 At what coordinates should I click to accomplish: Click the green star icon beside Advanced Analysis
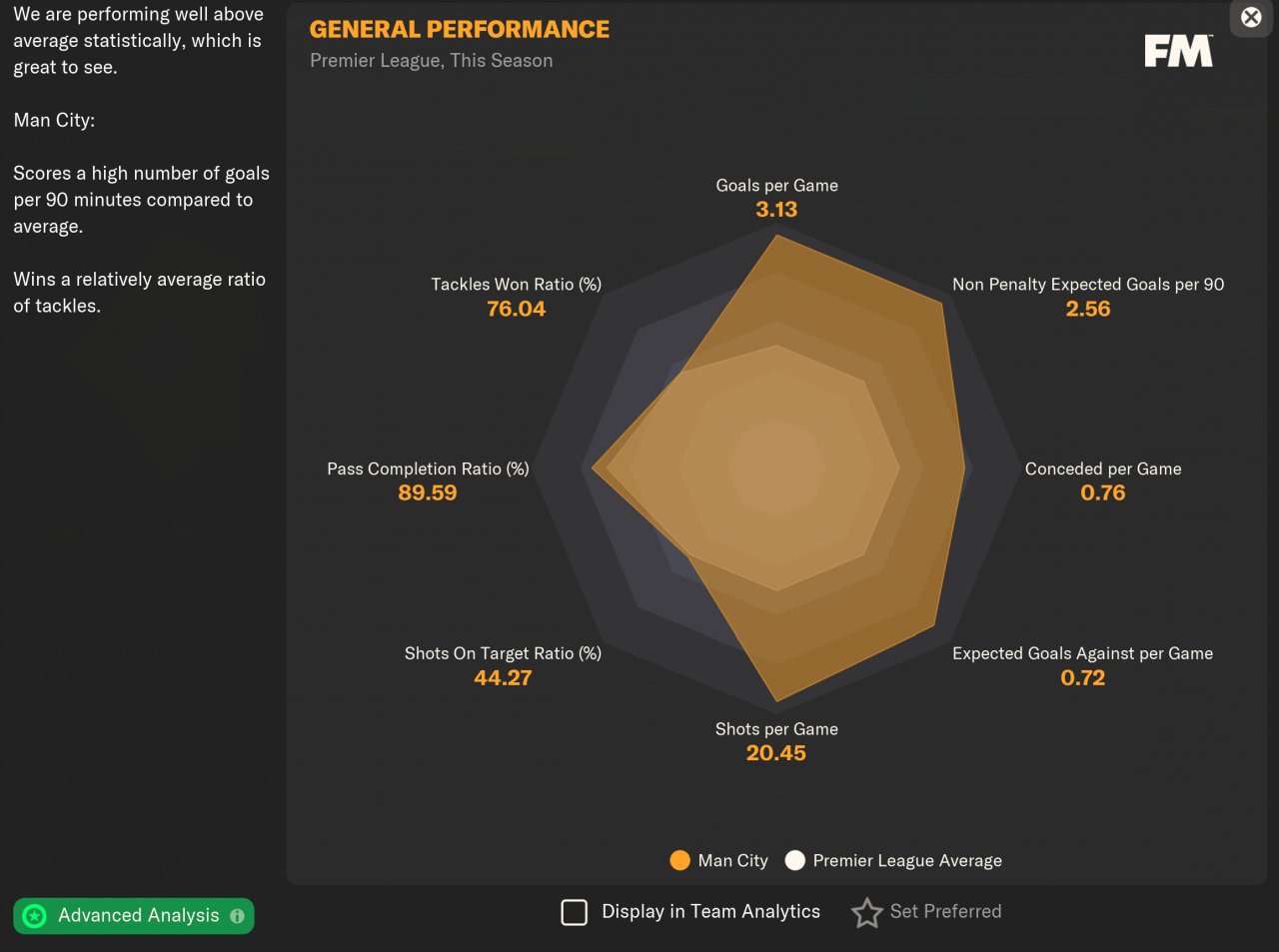pyautogui.click(x=35, y=916)
